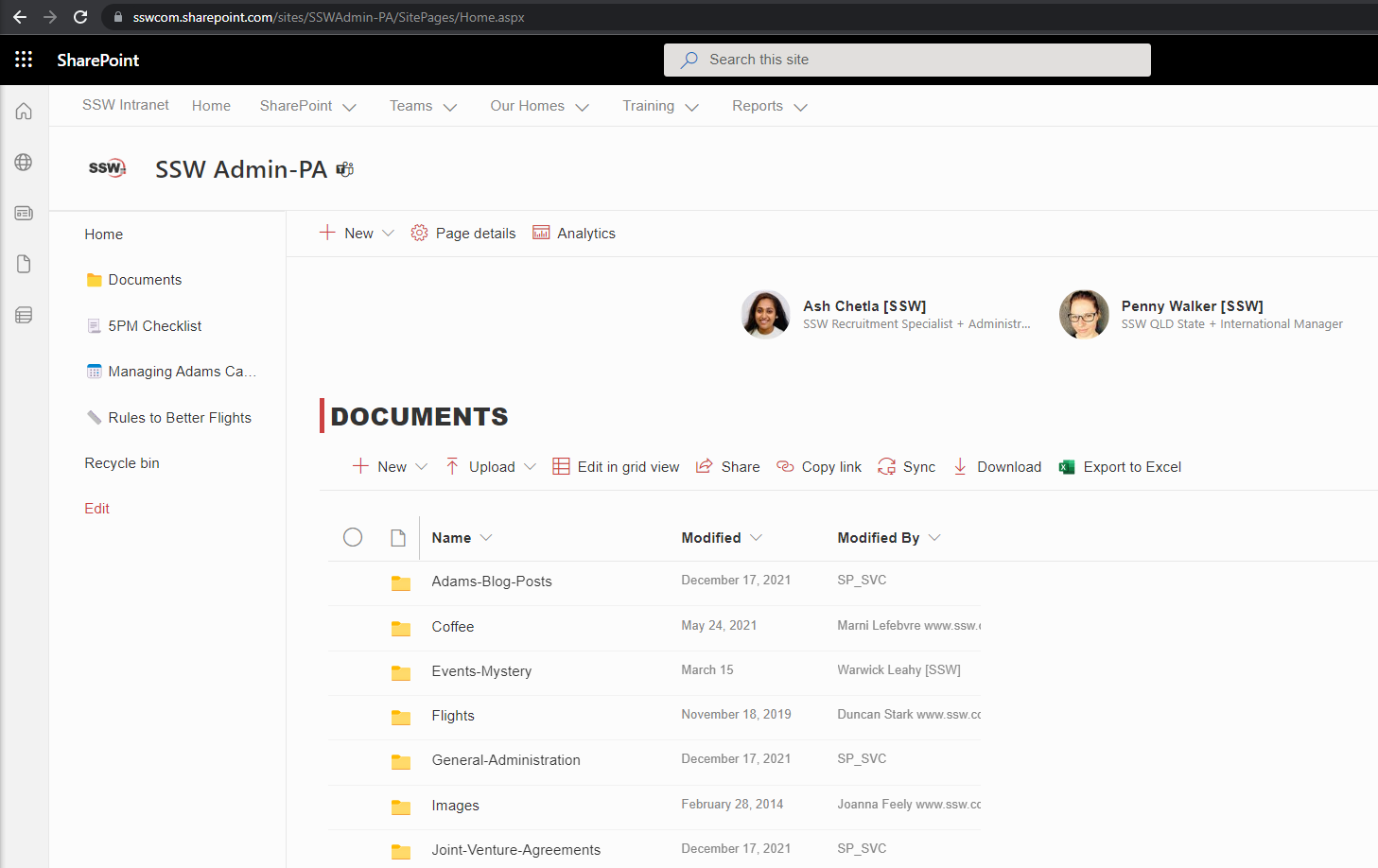This screenshot has height=868, width=1378.
Task: Open Recycle bin in side navigation
Action: (x=122, y=463)
